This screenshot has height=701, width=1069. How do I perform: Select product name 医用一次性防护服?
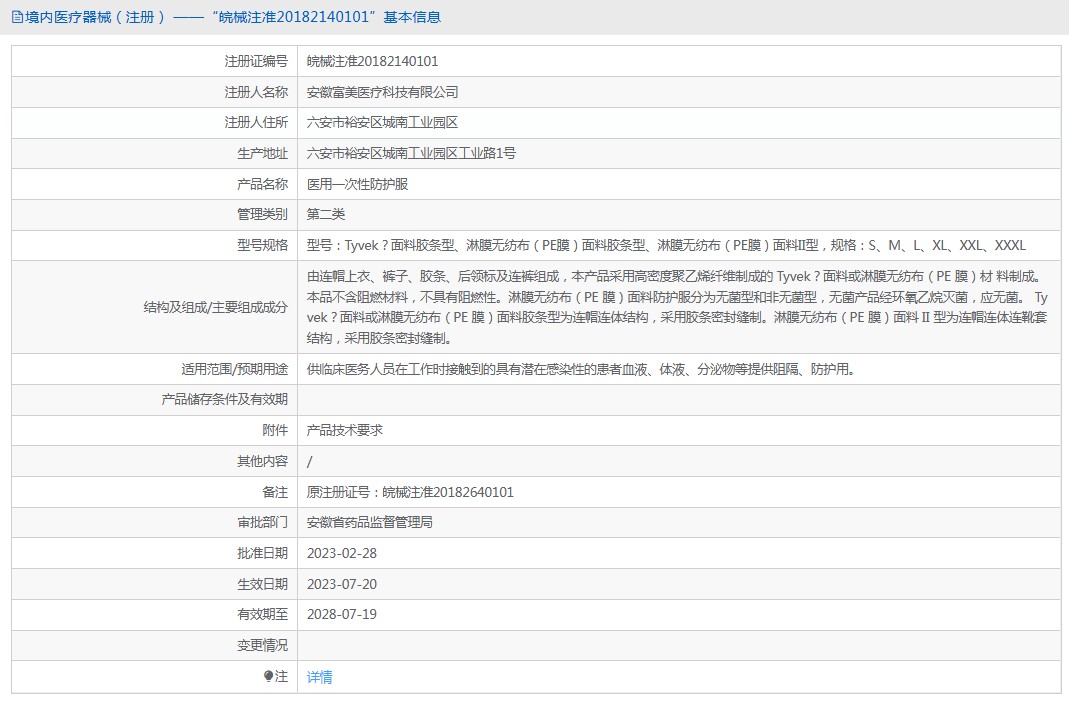click(357, 184)
